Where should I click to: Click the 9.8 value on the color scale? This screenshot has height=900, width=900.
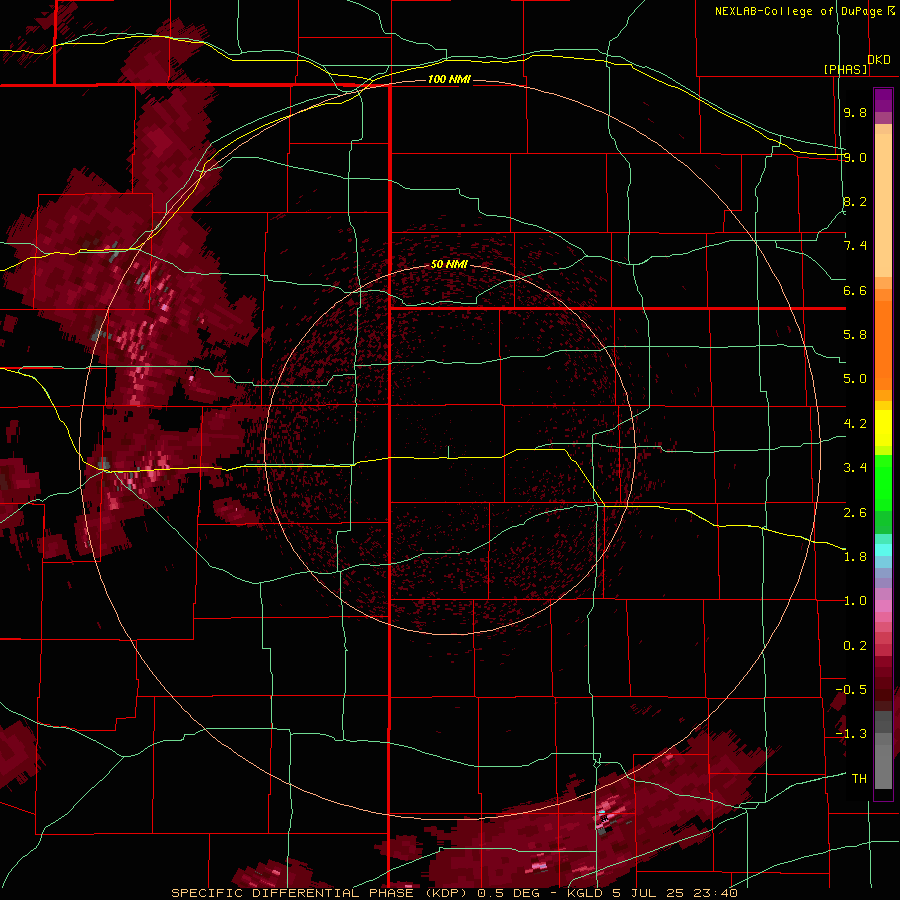[x=855, y=112]
